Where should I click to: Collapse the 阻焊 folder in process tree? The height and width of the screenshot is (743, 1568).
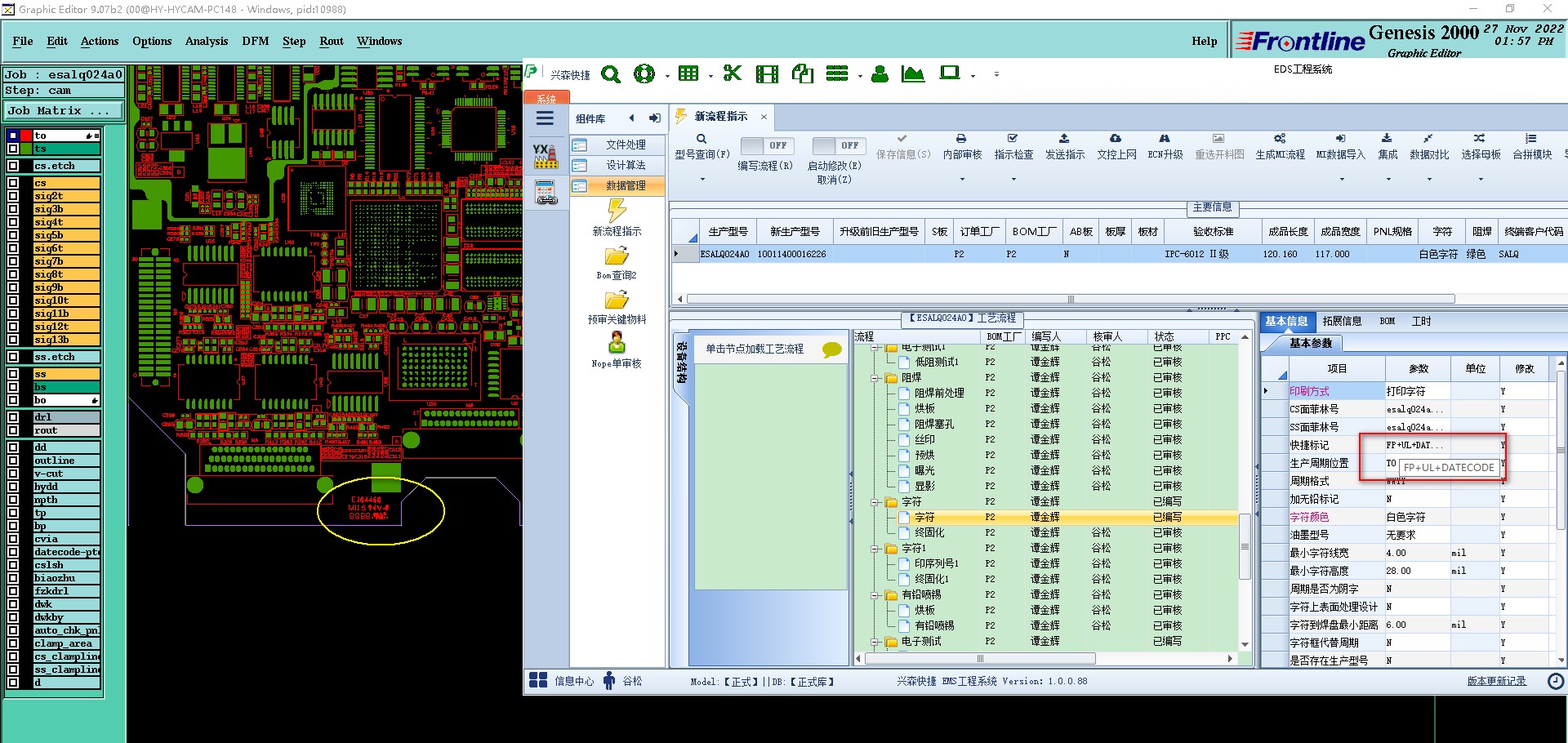point(875,378)
